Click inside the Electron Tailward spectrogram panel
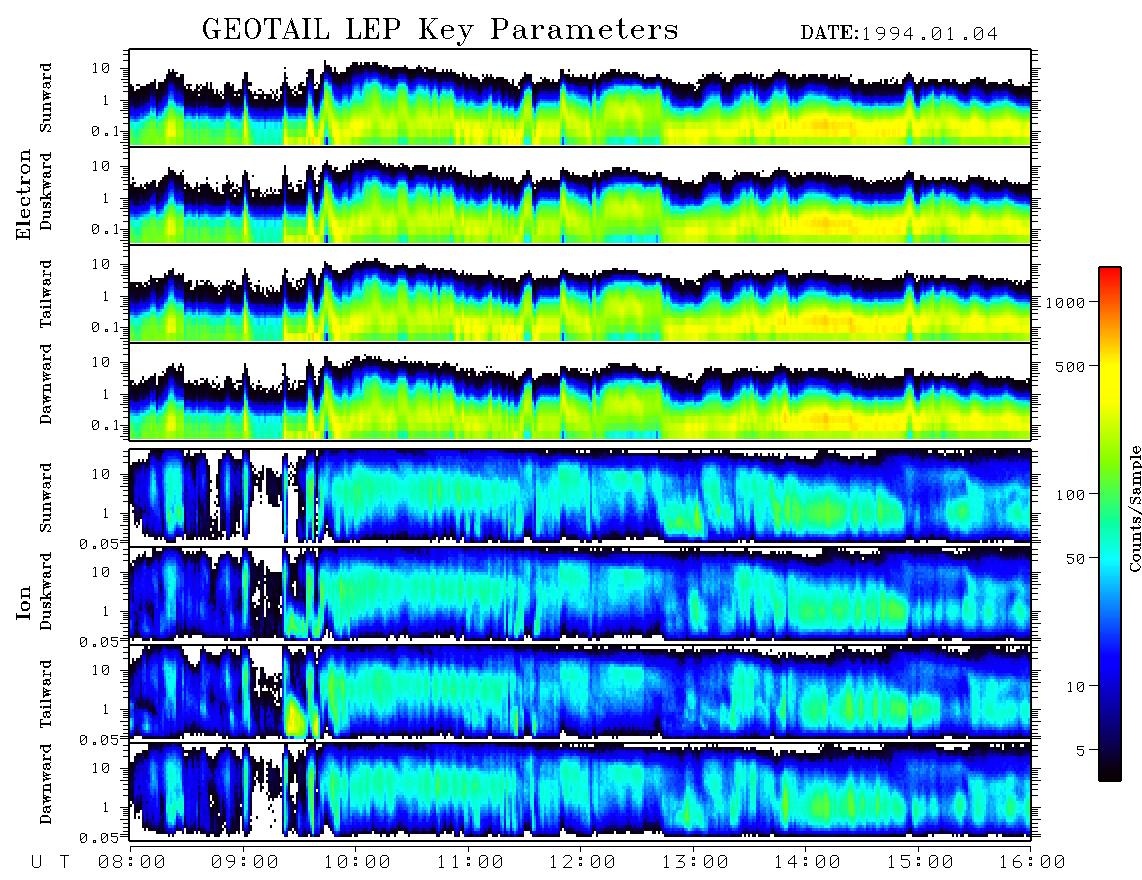1142x880 pixels. coord(580,294)
